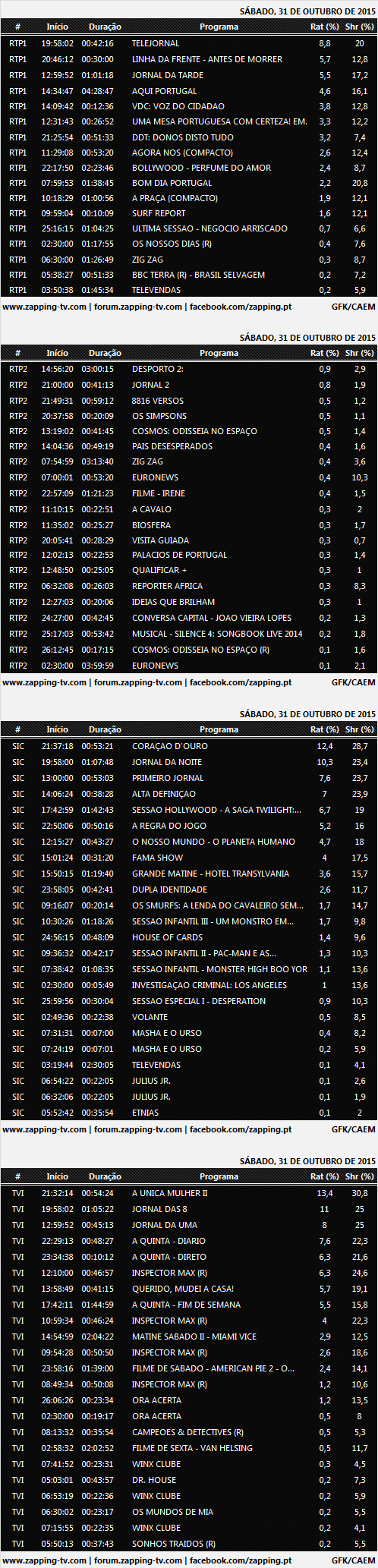Click HOUSE OF CARDS program row

(x=189, y=937)
